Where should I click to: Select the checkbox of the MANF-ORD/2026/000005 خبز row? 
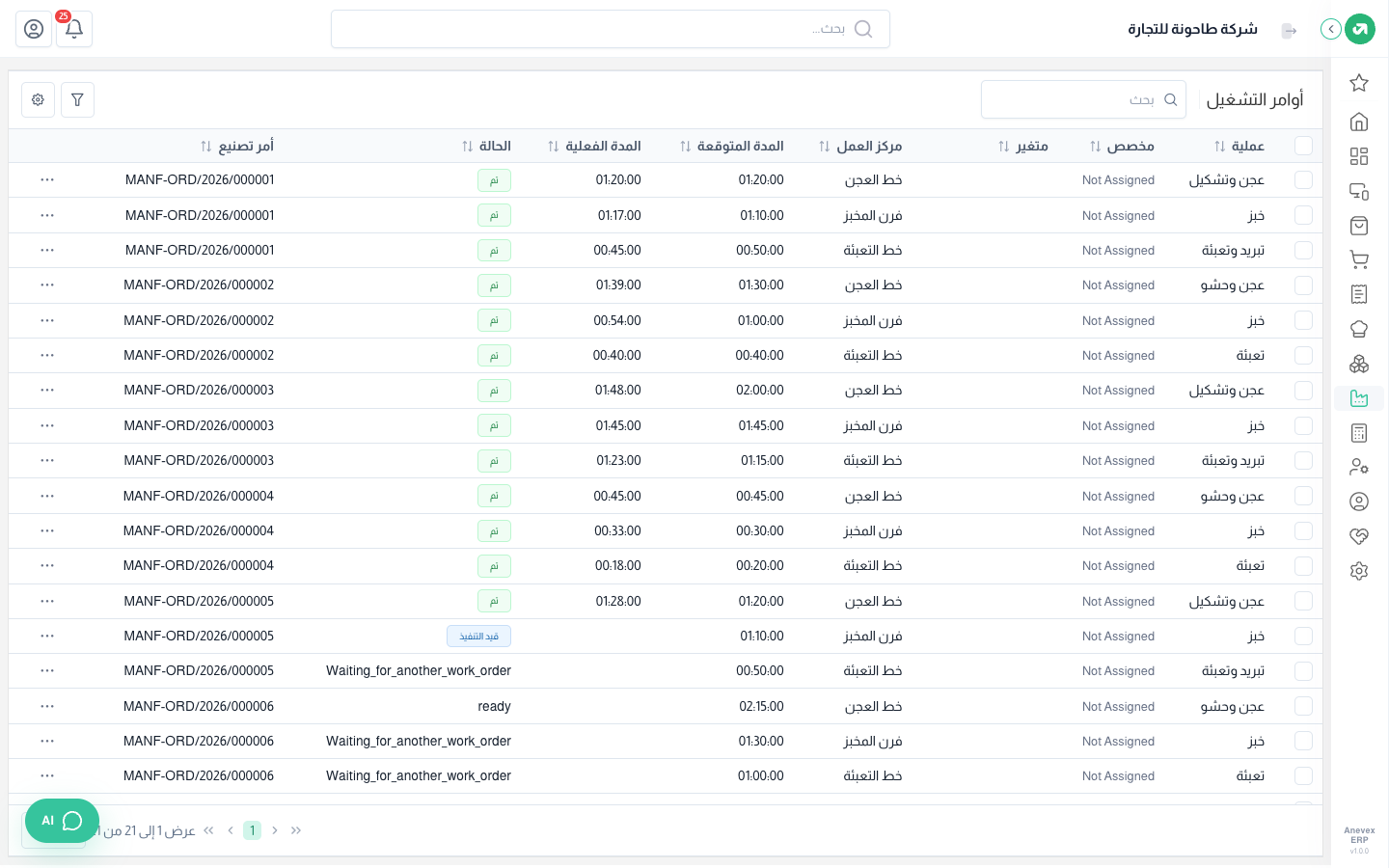click(1304, 637)
